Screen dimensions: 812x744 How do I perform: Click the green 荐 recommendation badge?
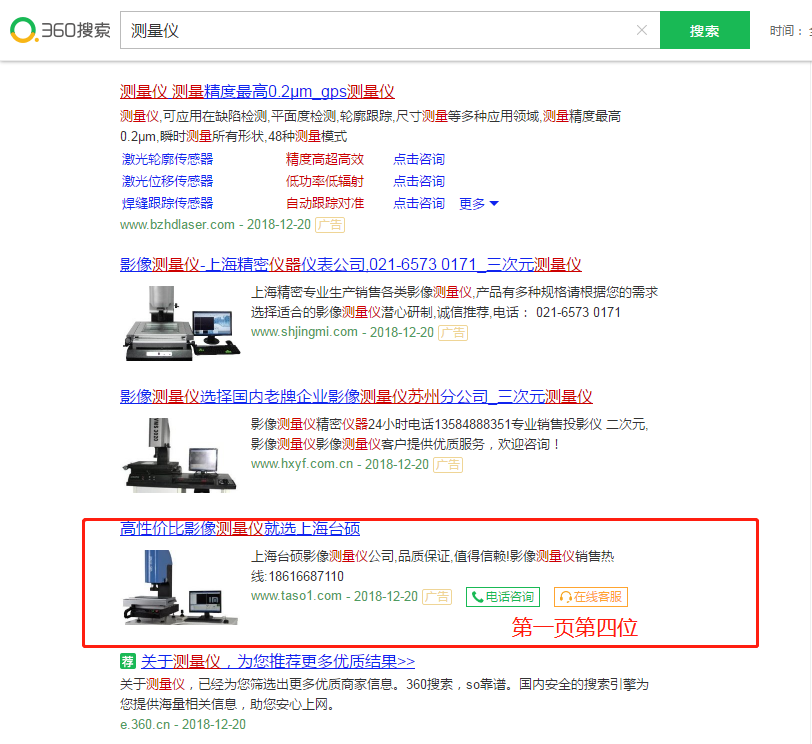pyautogui.click(x=127, y=661)
